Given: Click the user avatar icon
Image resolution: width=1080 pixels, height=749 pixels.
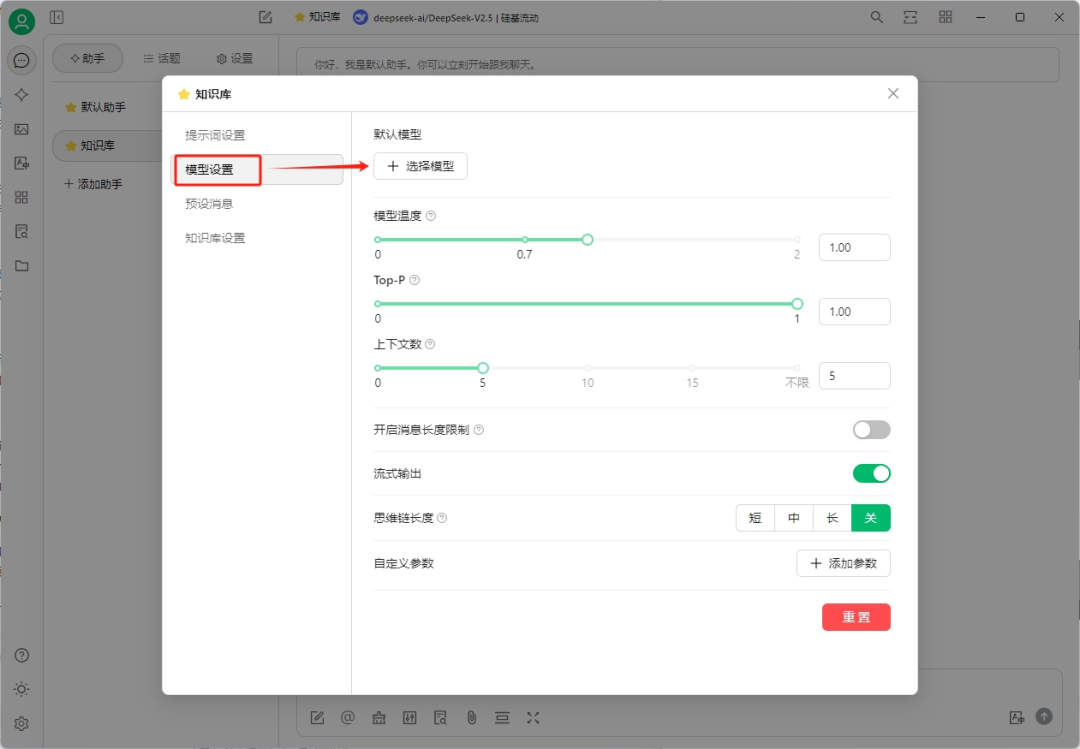Looking at the screenshot, I should (21, 21).
